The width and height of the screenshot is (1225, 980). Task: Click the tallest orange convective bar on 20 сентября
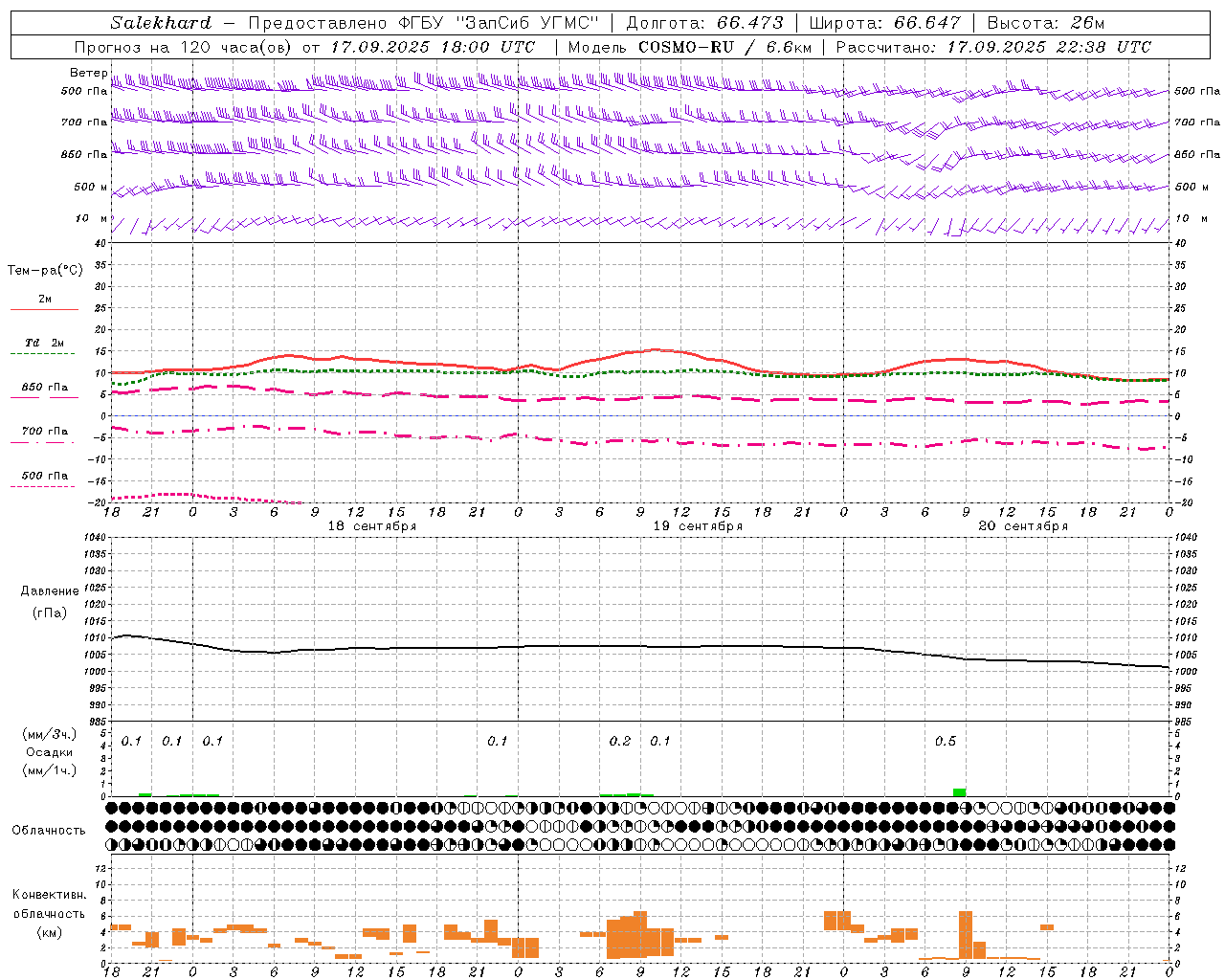click(x=966, y=935)
